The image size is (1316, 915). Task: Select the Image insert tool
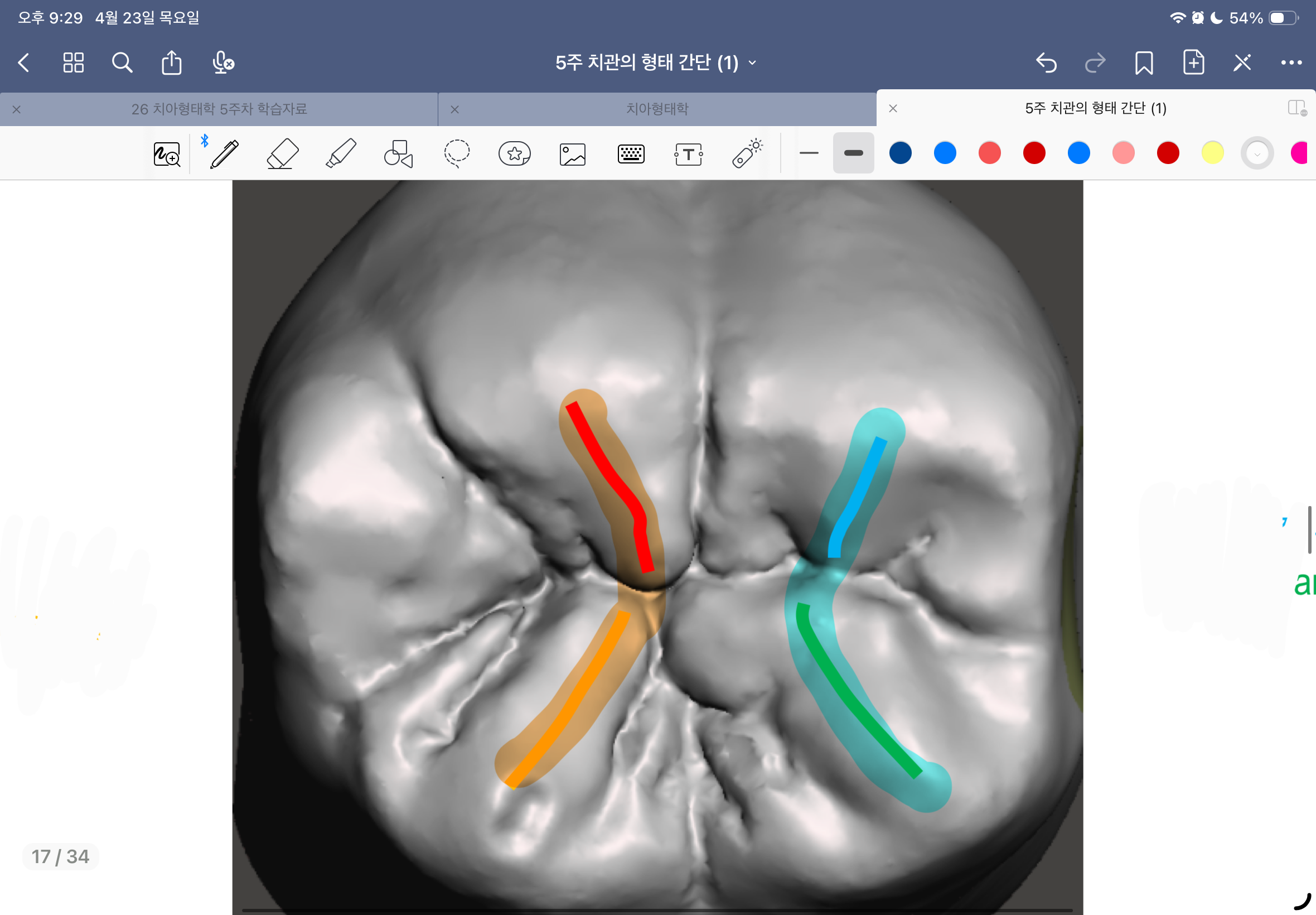tap(572, 154)
